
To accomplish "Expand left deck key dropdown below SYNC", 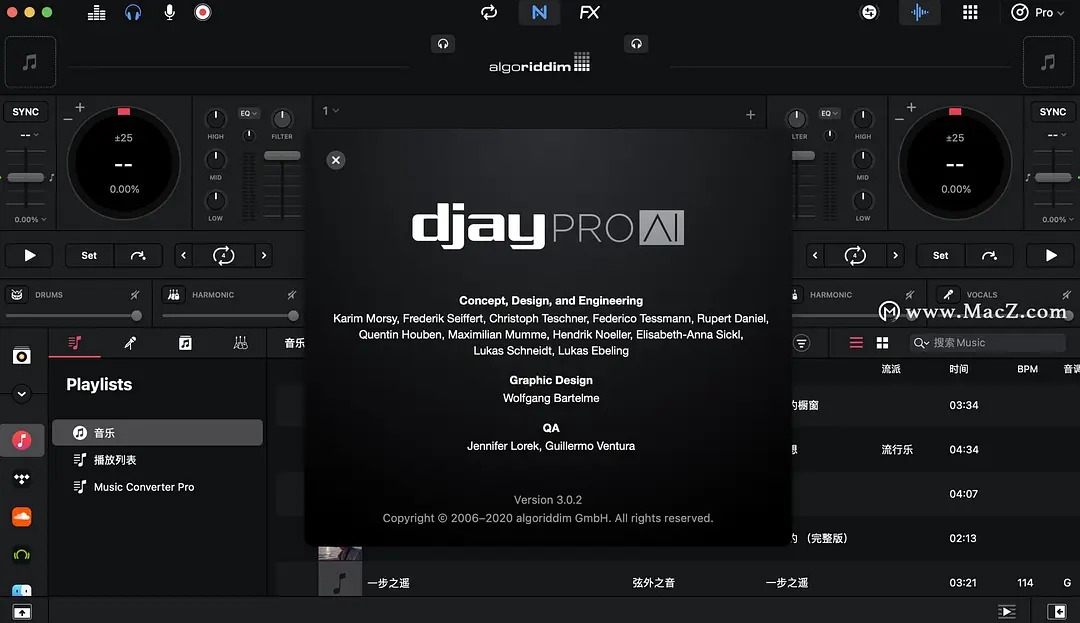I will (x=29, y=135).
